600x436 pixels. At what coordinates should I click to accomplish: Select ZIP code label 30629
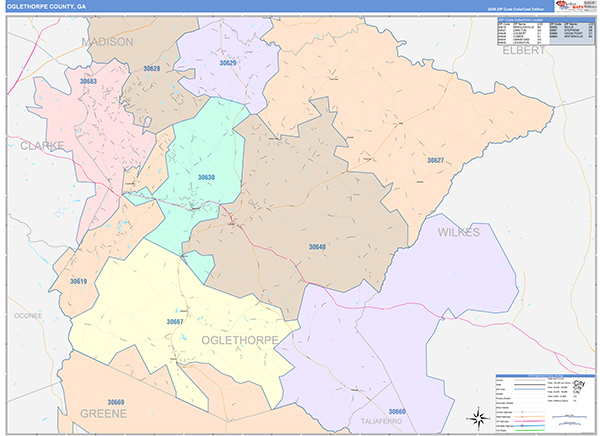[x=228, y=63]
